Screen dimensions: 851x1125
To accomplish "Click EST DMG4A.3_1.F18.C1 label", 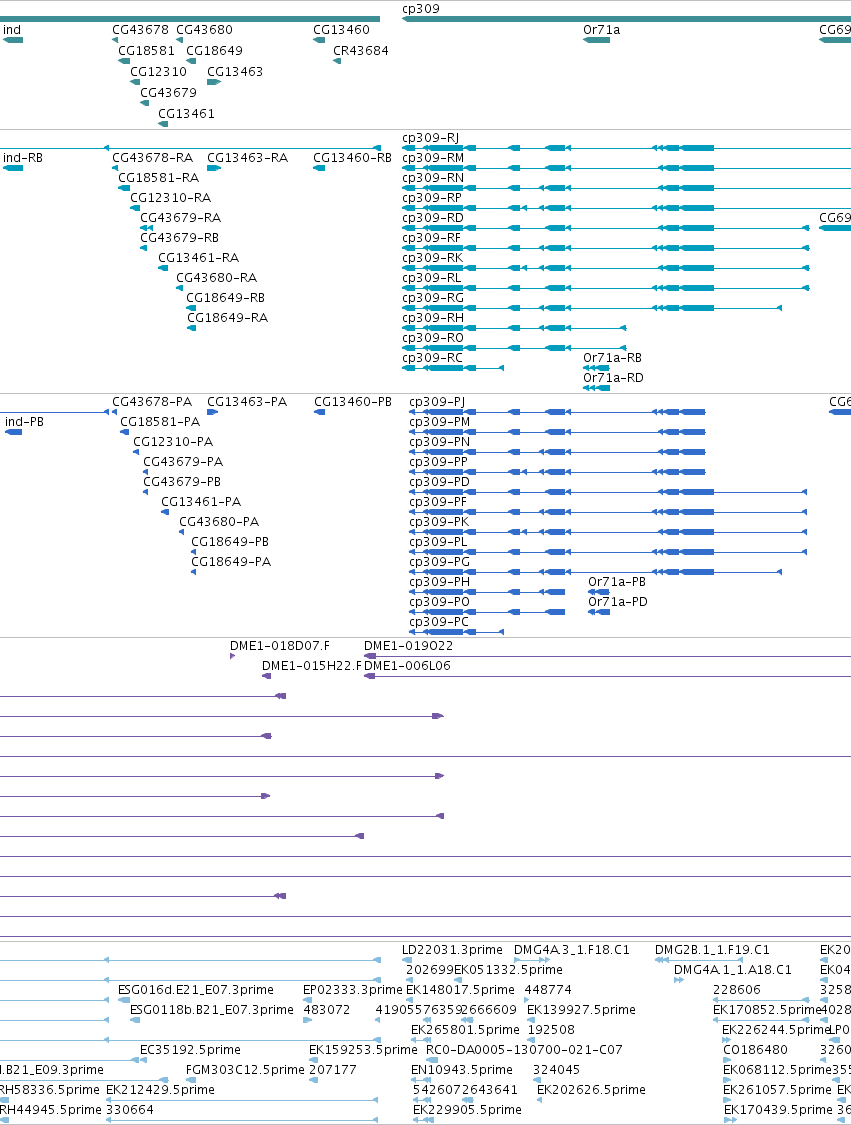I will (572, 949).
